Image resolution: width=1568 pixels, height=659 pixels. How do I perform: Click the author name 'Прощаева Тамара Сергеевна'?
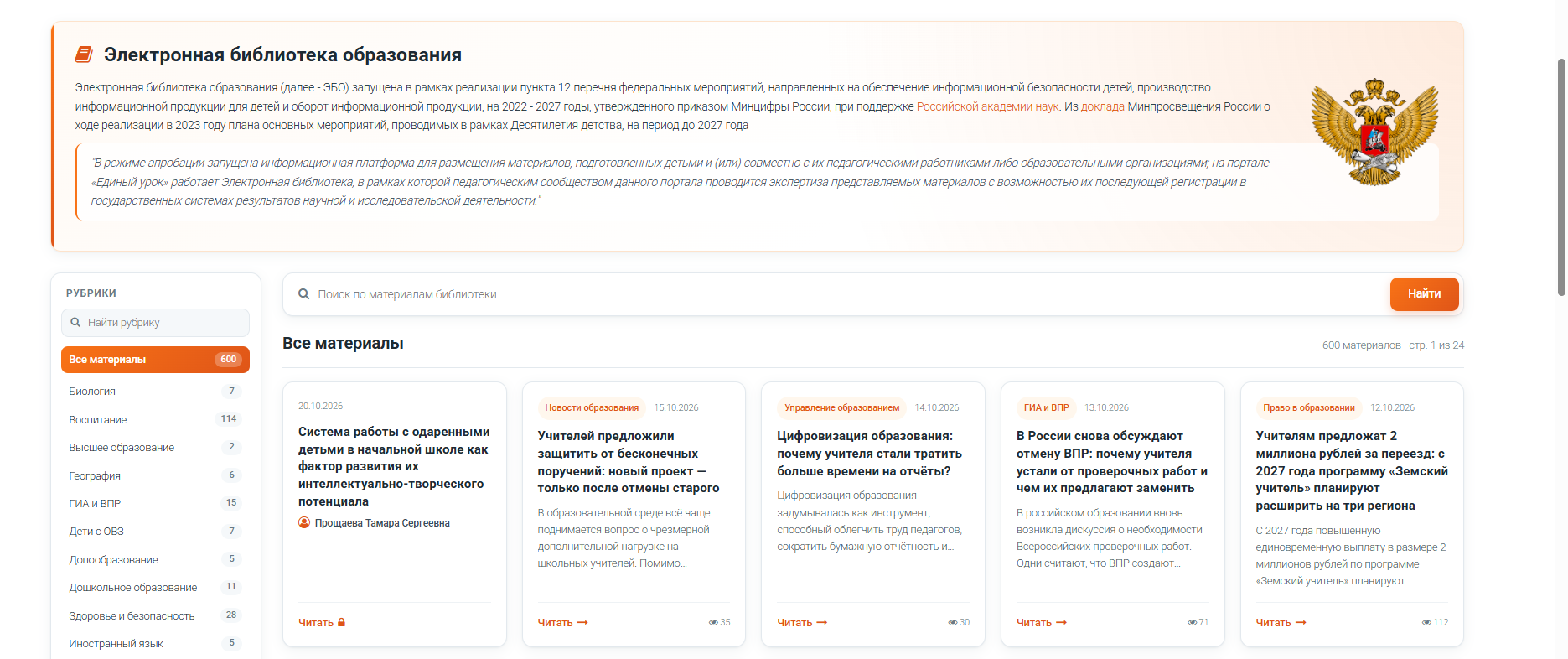click(x=382, y=523)
